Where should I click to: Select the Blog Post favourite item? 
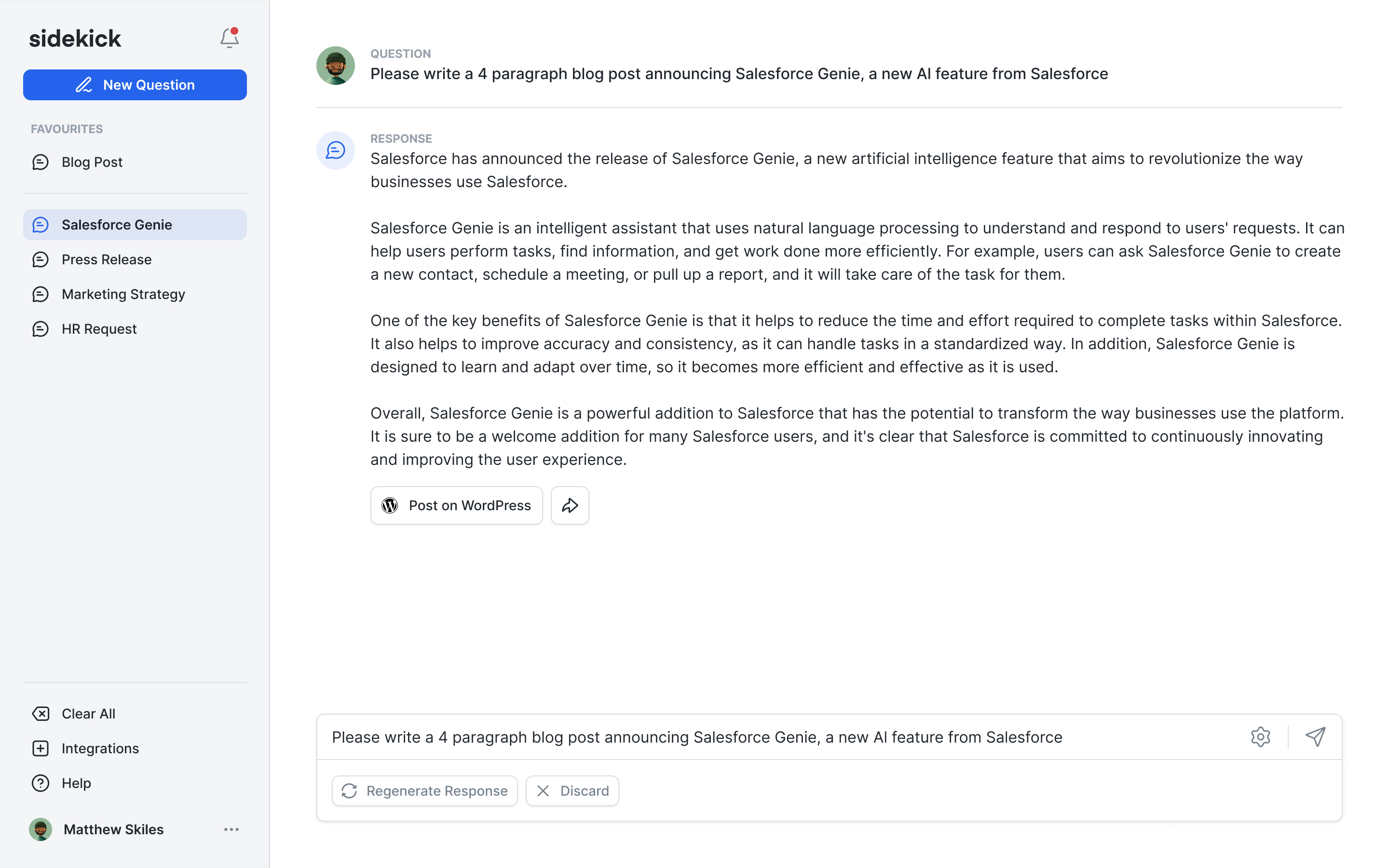coord(92,161)
